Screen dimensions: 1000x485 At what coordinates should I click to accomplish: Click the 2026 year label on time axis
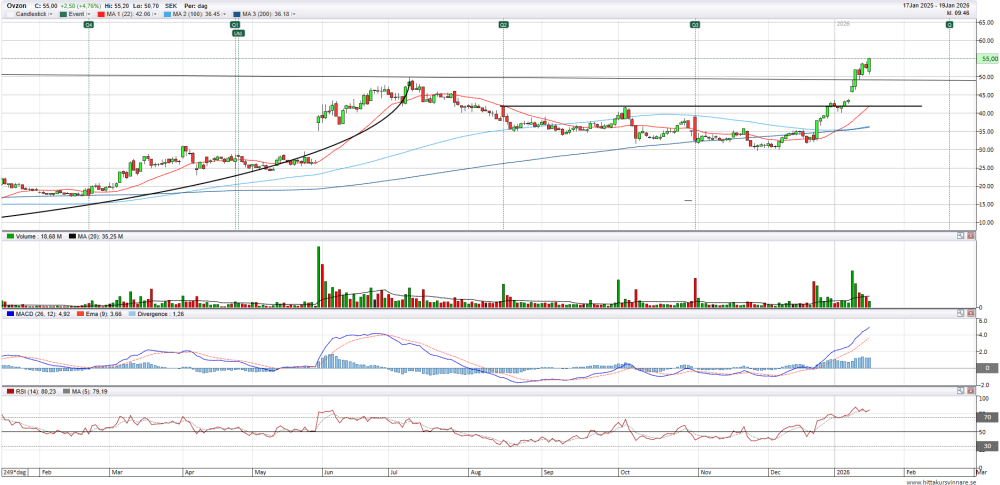[x=842, y=473]
